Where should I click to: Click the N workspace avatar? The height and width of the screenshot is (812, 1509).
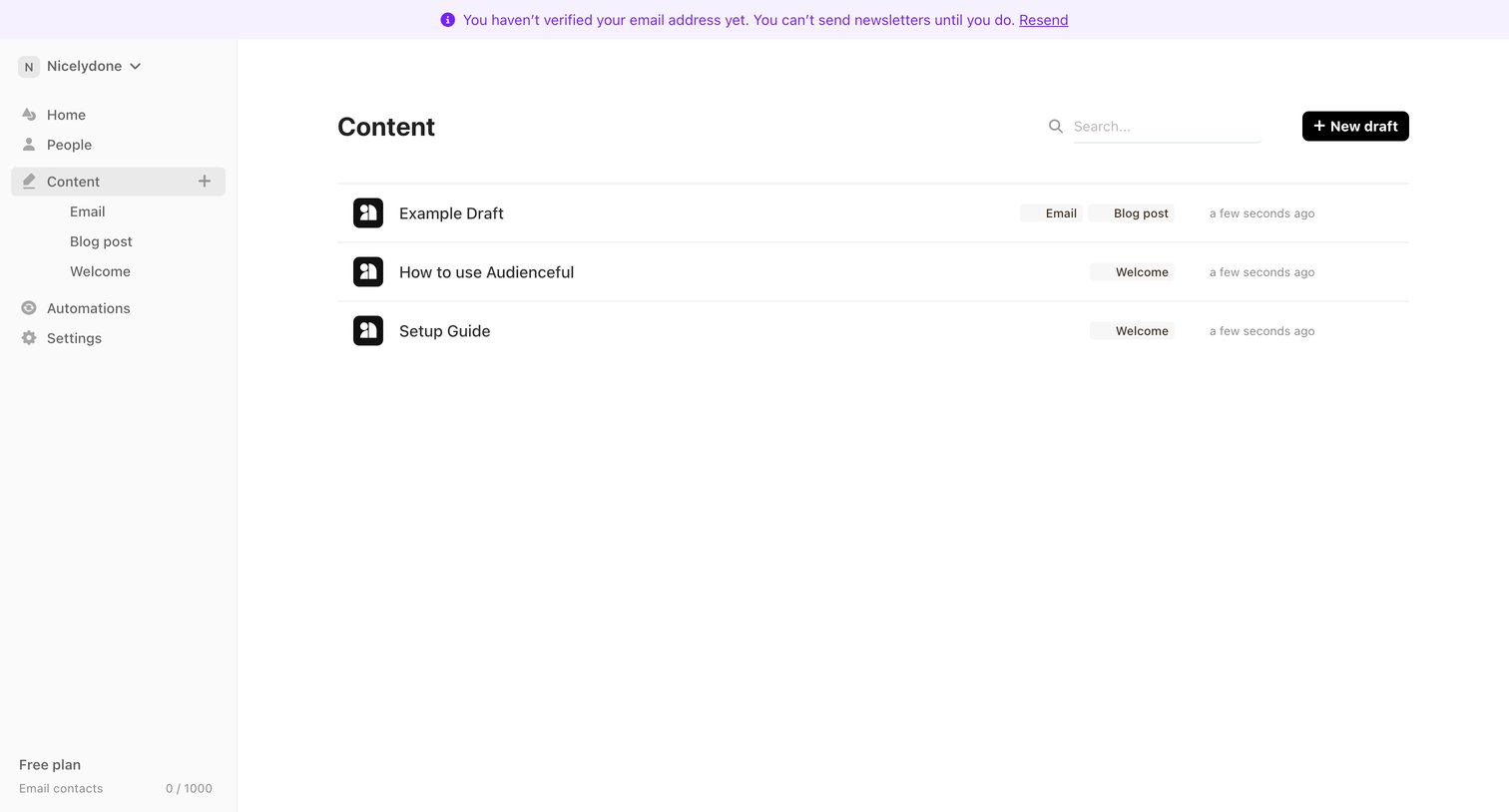(x=29, y=67)
